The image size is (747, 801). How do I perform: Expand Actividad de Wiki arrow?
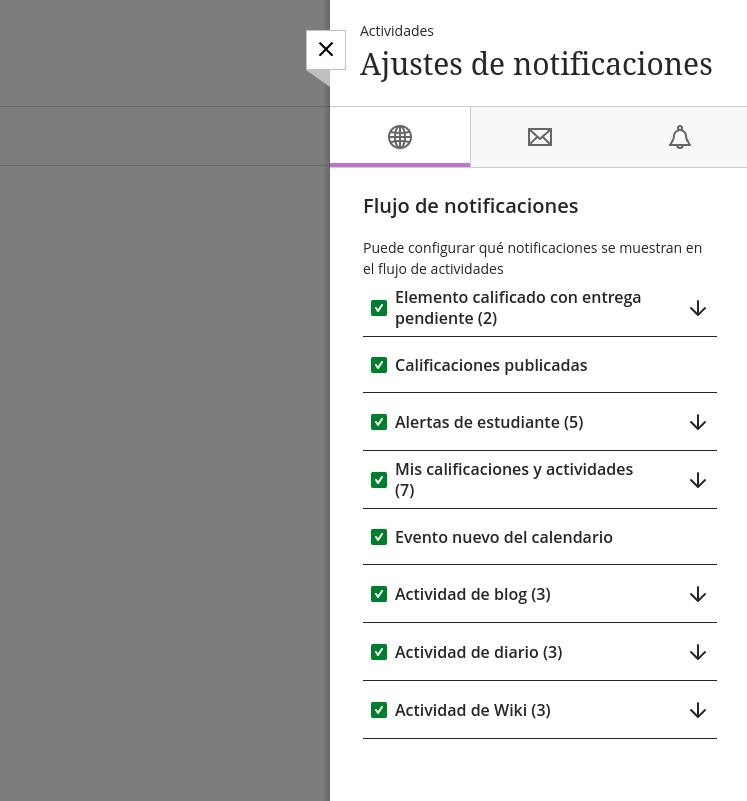(697, 711)
